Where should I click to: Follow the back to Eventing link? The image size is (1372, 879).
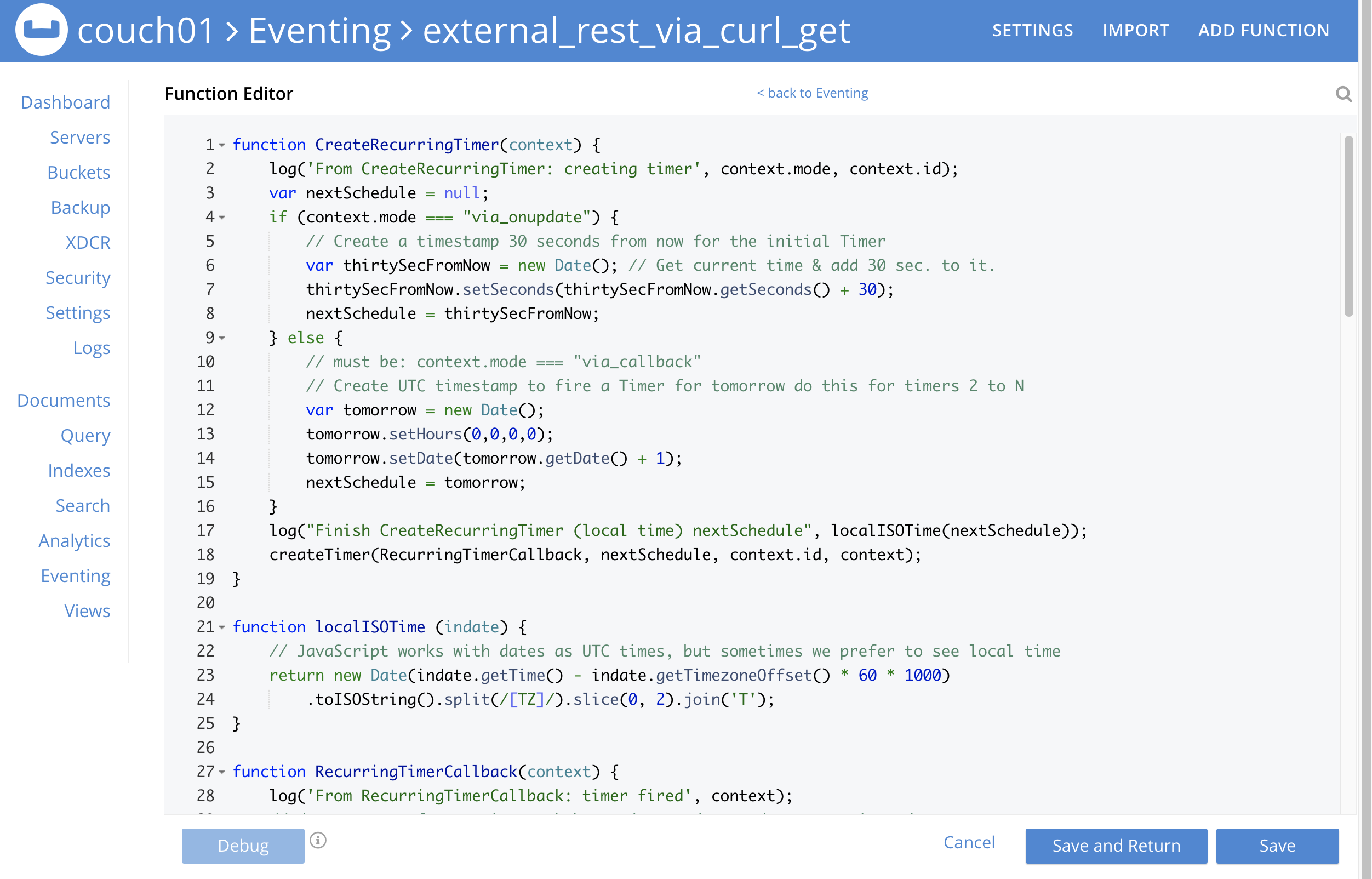pyautogui.click(x=813, y=93)
